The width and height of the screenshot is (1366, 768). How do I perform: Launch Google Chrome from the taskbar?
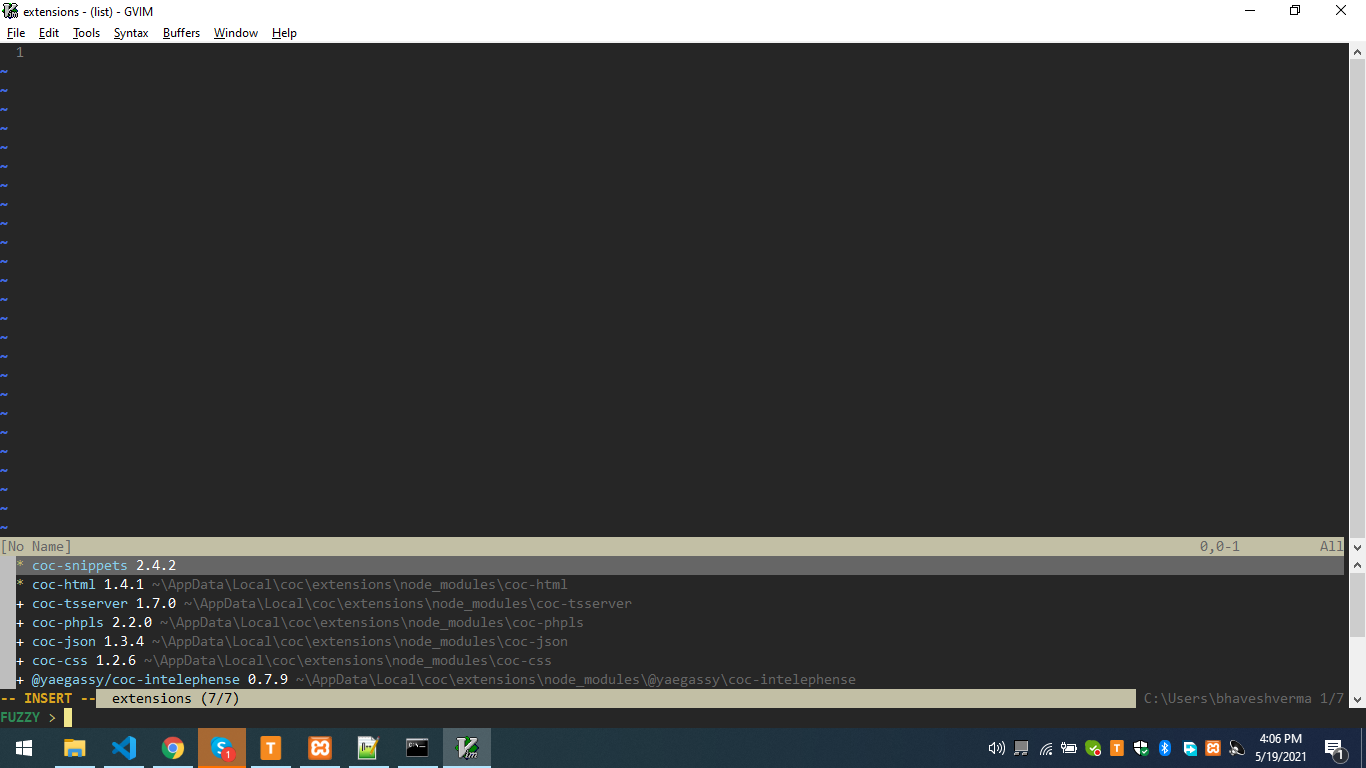tap(172, 747)
